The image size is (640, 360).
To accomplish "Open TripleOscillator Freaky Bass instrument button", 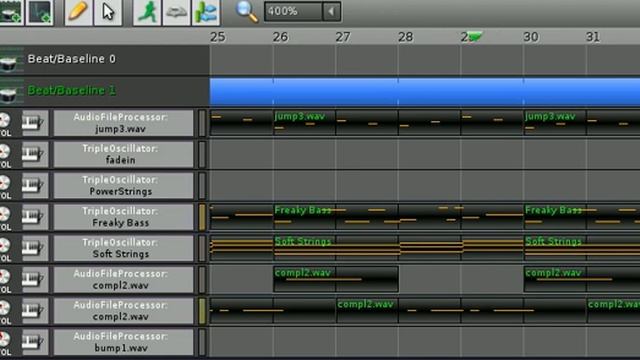I will click(x=123, y=217).
